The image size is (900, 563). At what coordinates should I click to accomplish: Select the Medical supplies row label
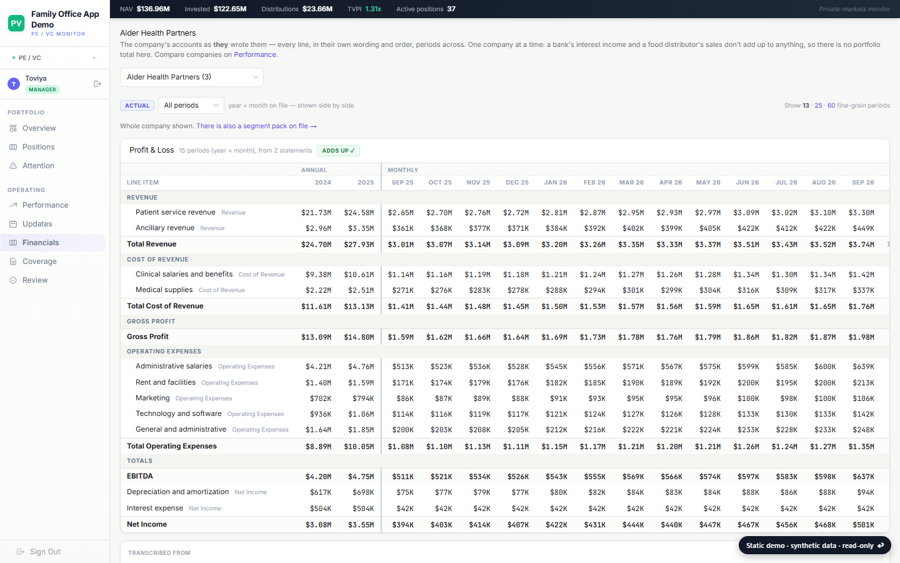(164, 290)
